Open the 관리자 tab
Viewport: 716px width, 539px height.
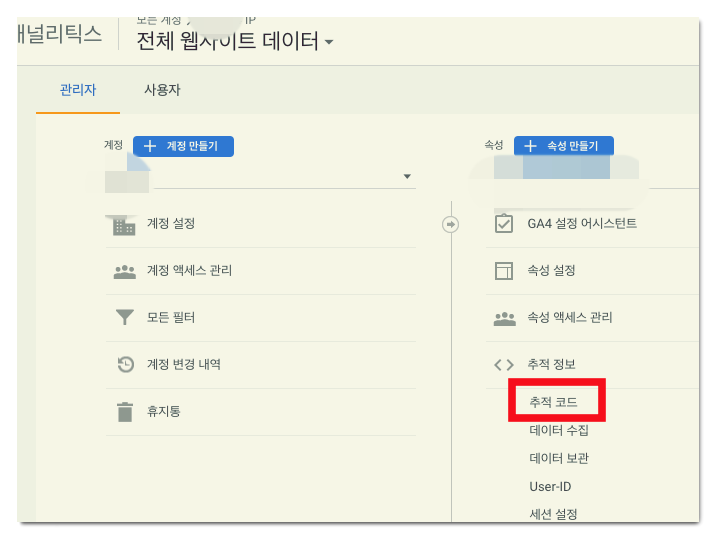pyautogui.click(x=78, y=90)
